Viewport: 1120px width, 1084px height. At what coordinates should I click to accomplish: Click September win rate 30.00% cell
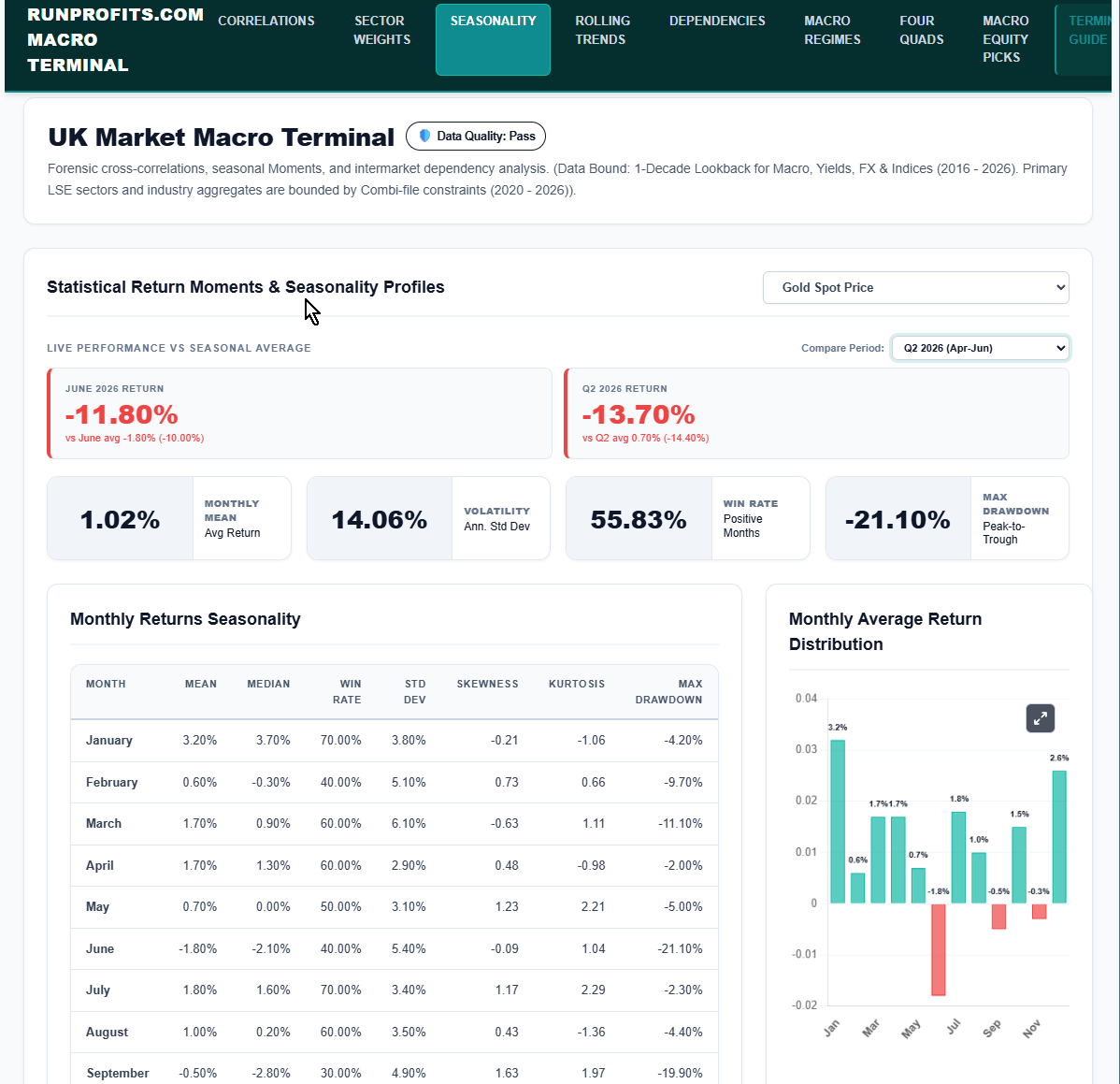340,1074
